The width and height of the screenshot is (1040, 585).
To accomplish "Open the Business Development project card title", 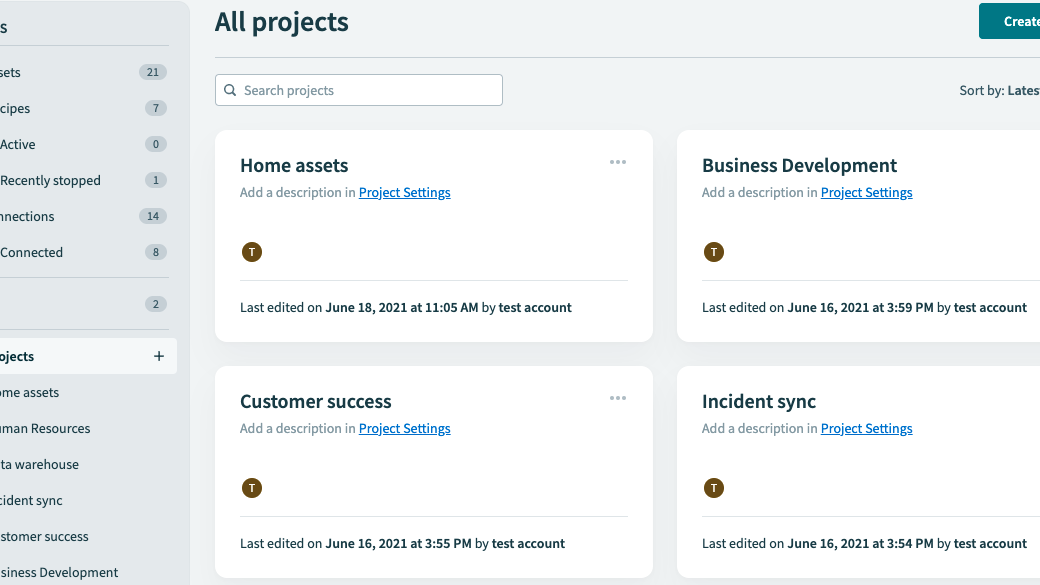I will click(799, 166).
